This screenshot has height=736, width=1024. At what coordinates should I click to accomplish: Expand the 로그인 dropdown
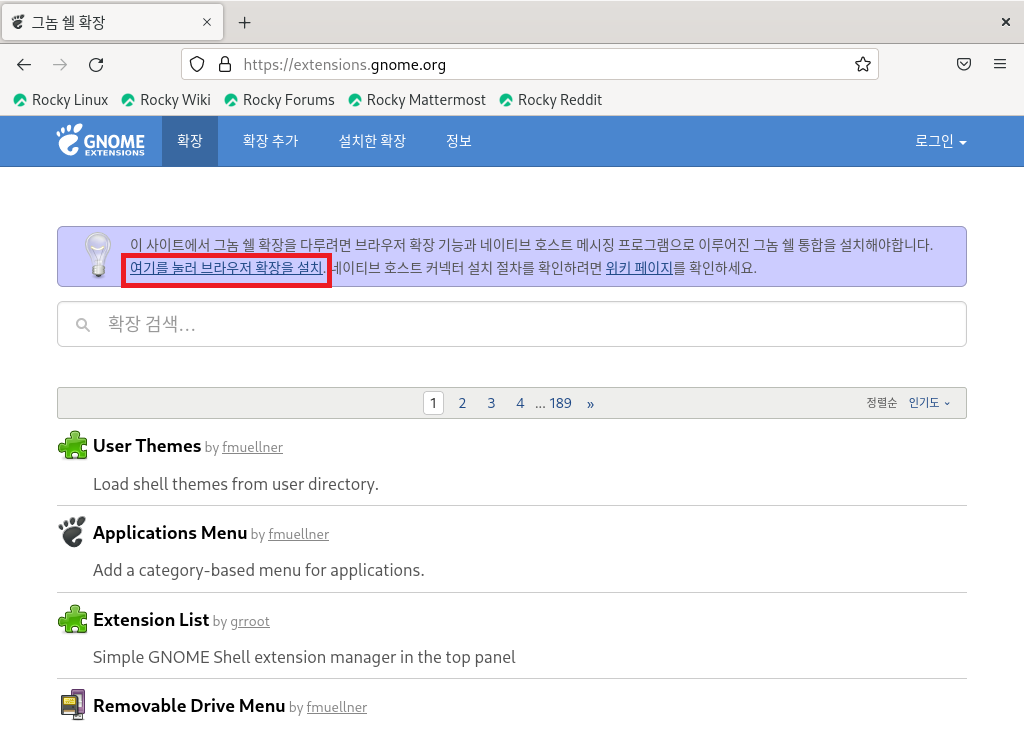tap(940, 141)
